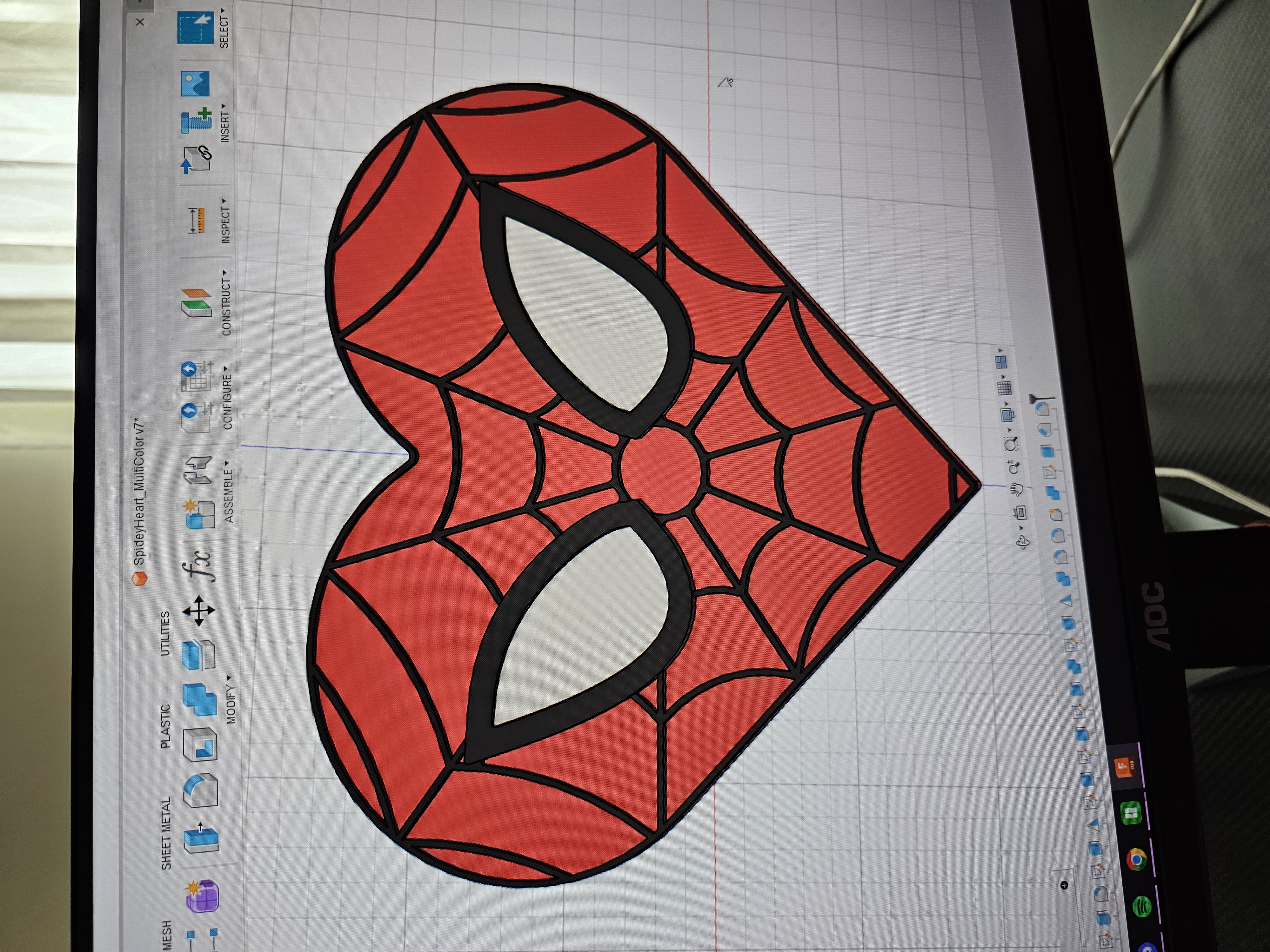Activate the Select tool icon
Screen dimensions: 1270x952
click(x=195, y=28)
